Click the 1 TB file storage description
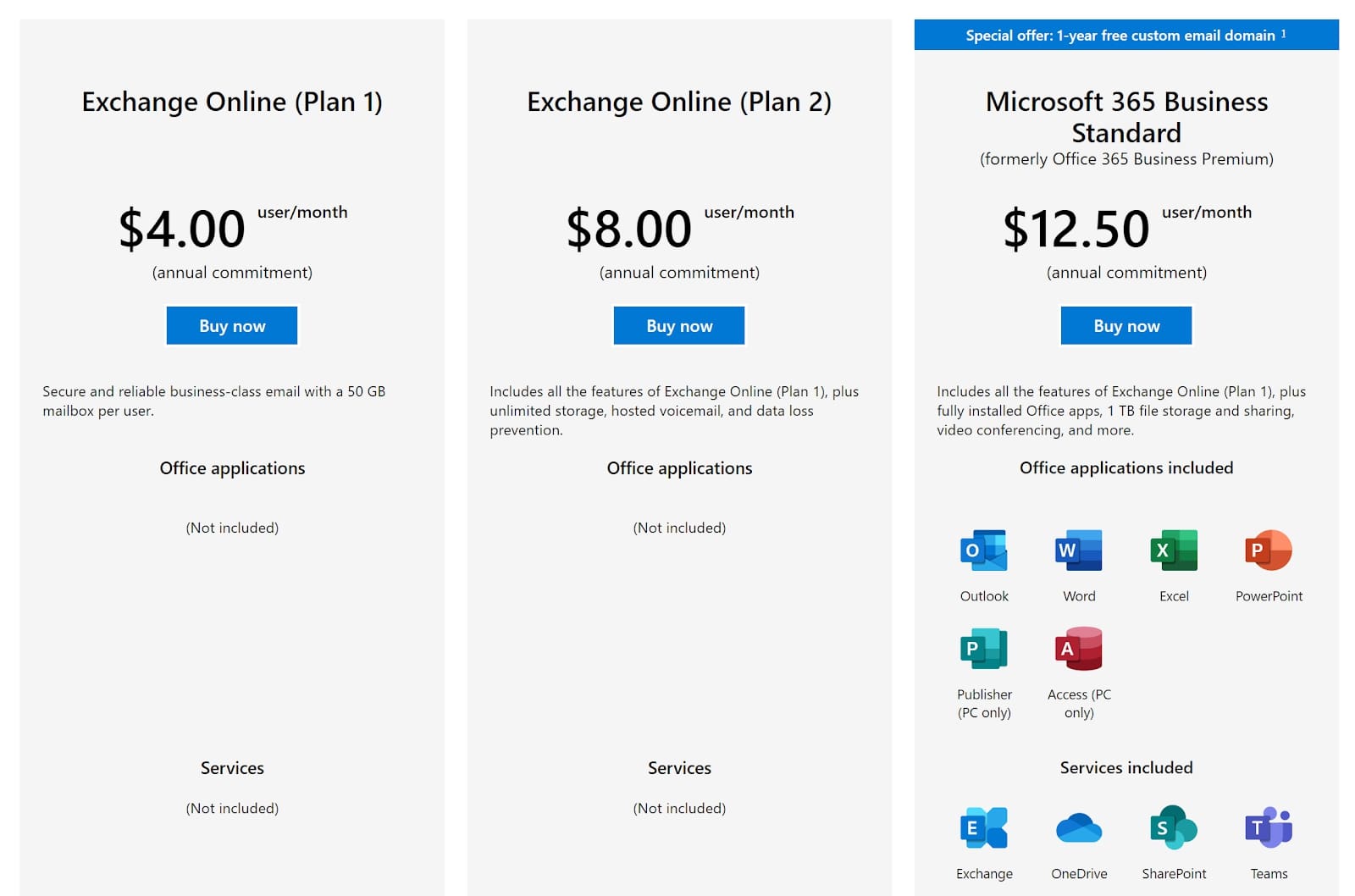This screenshot has width=1355, height=896. (1121, 411)
